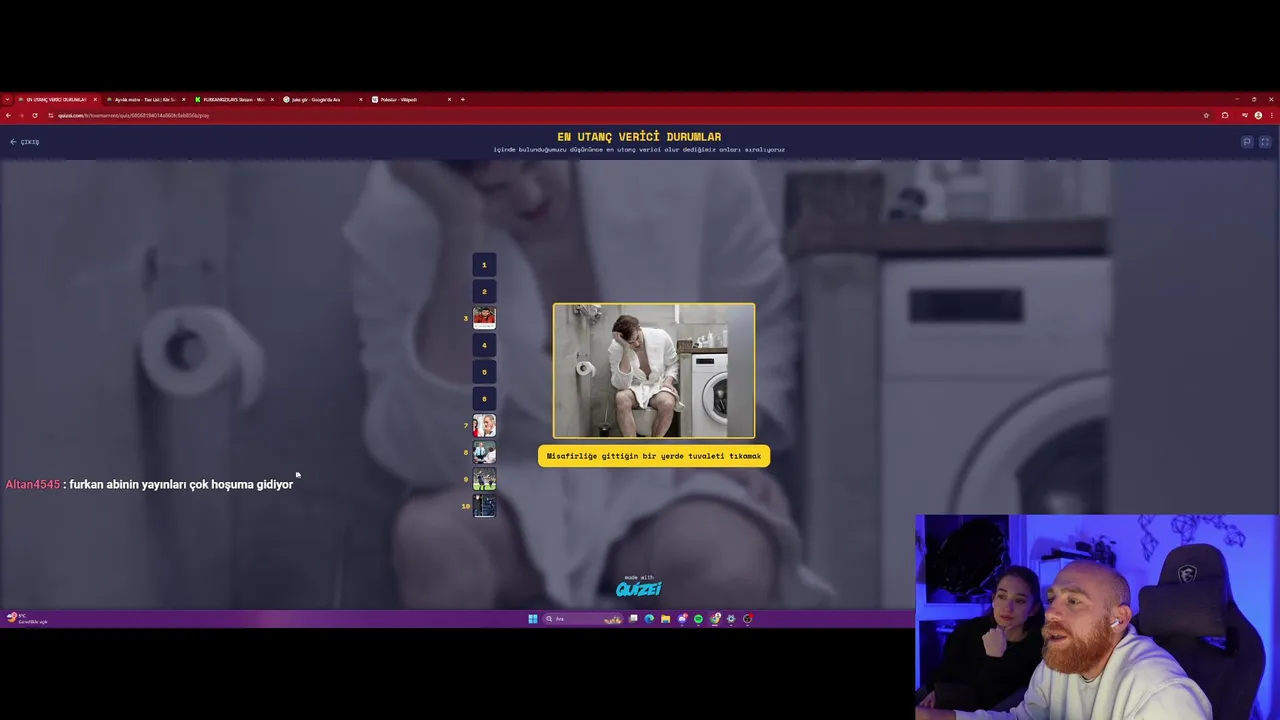
Task: Click the site info icon beside the URL
Action: [x=50, y=115]
